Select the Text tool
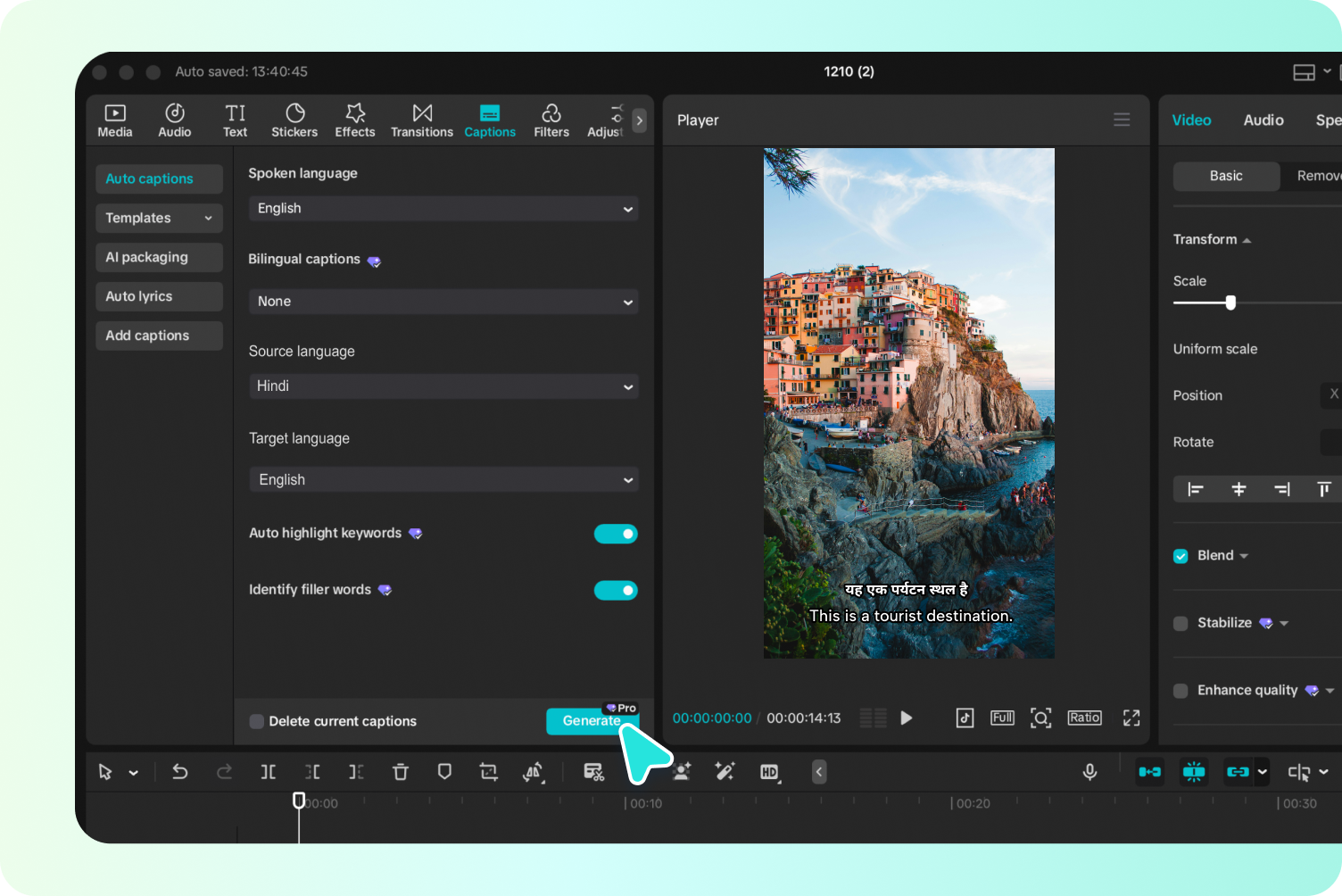This screenshot has width=1342, height=896. [236, 120]
